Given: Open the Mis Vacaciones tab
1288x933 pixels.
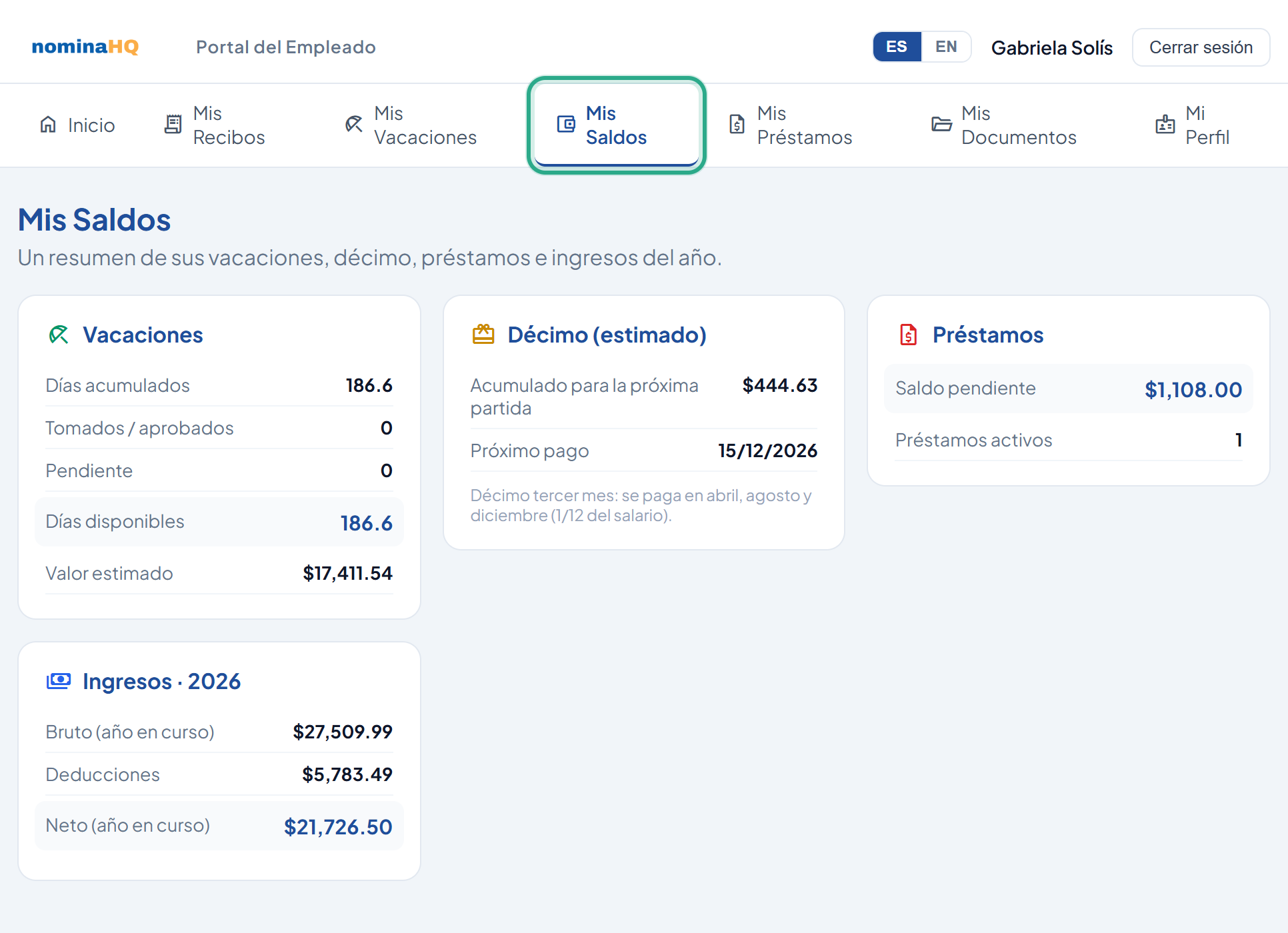Looking at the screenshot, I should [411, 125].
